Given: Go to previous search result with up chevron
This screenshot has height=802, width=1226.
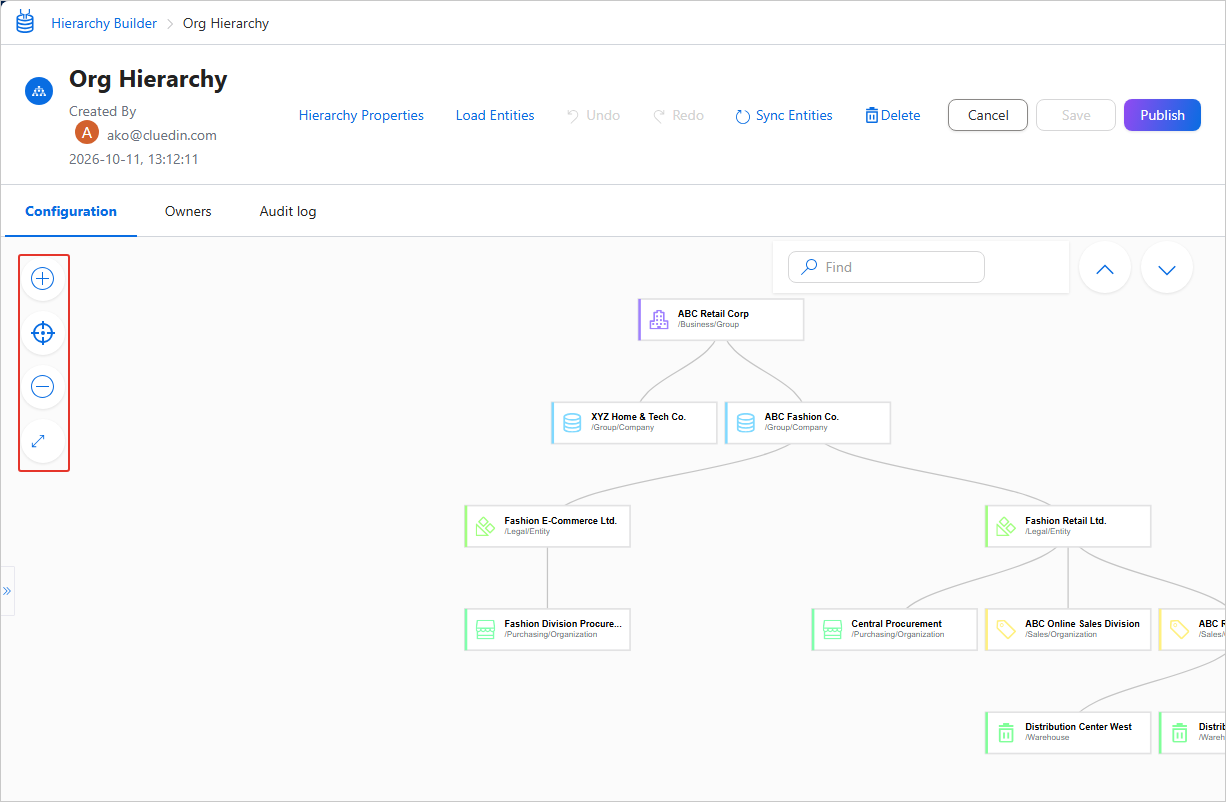Looking at the screenshot, I should 1105,268.
